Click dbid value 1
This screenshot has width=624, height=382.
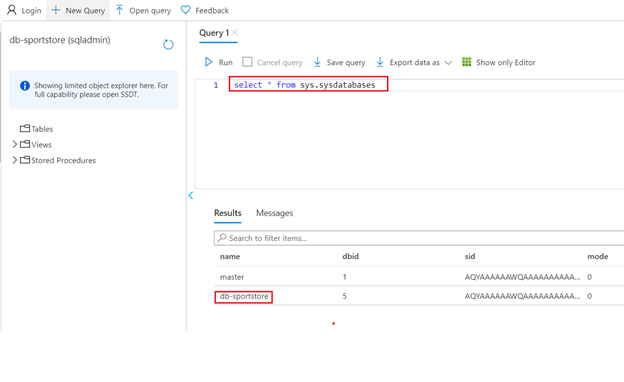point(345,277)
